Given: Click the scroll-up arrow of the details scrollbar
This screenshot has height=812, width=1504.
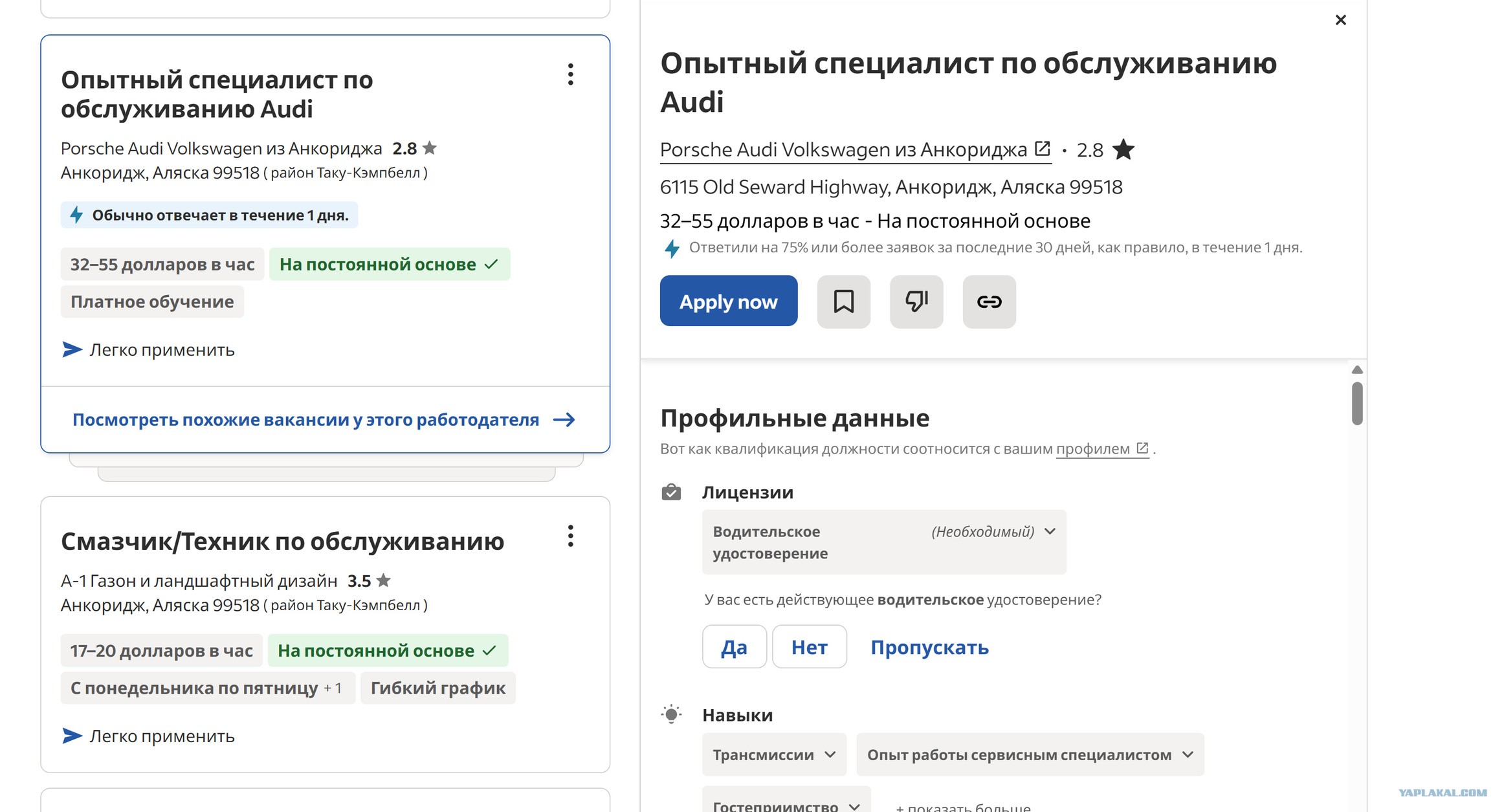Looking at the screenshot, I should [x=1357, y=370].
